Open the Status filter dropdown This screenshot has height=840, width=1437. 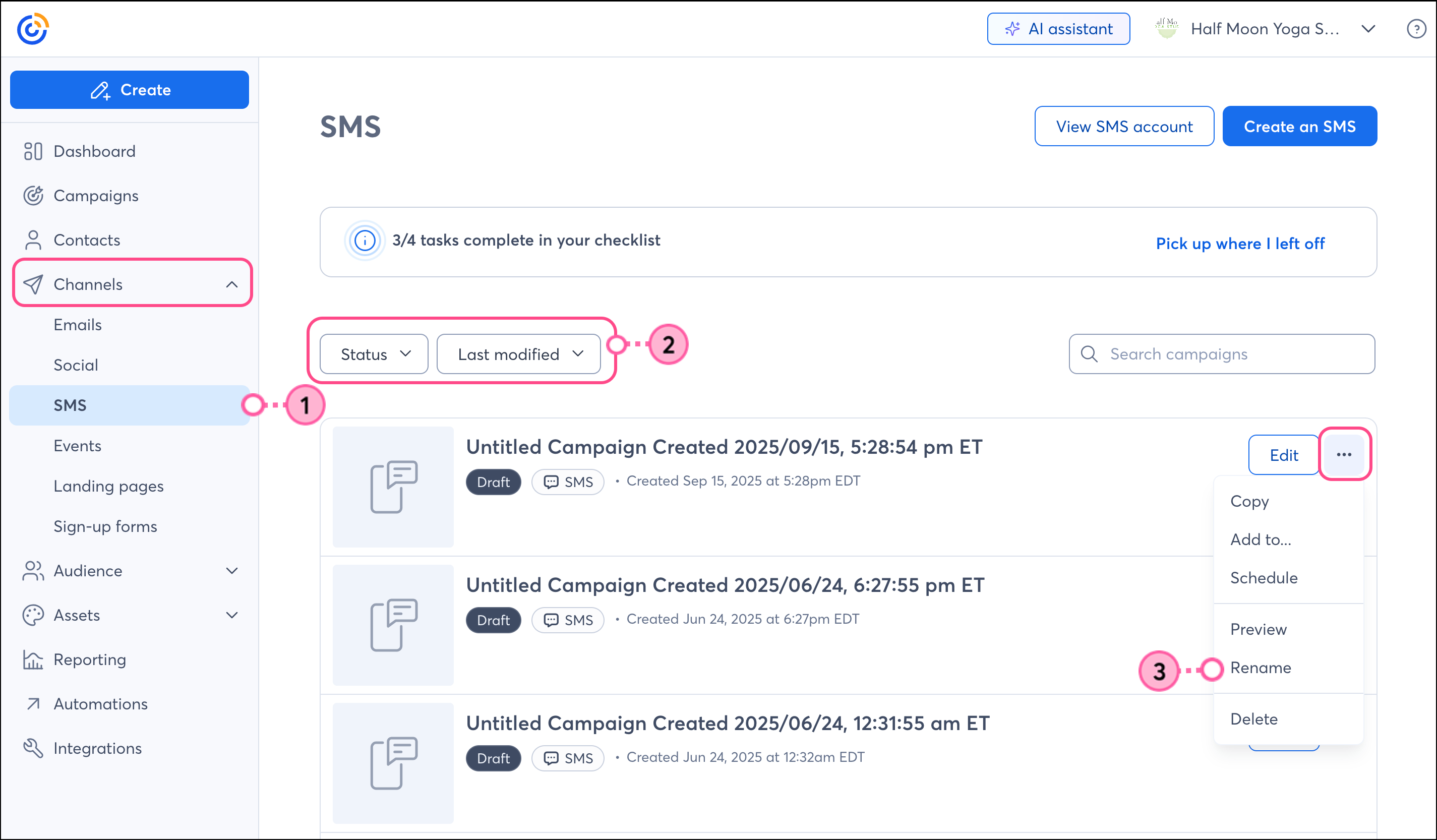click(x=374, y=354)
